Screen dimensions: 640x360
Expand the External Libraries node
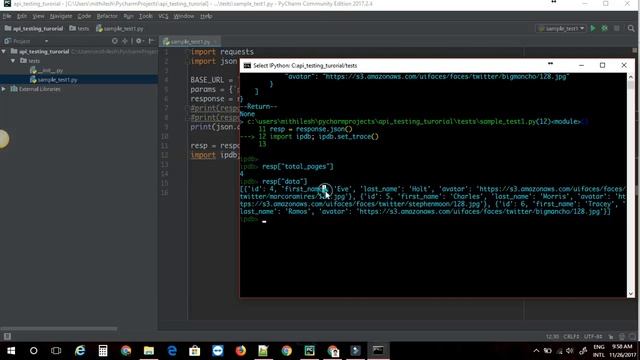tap(4, 89)
